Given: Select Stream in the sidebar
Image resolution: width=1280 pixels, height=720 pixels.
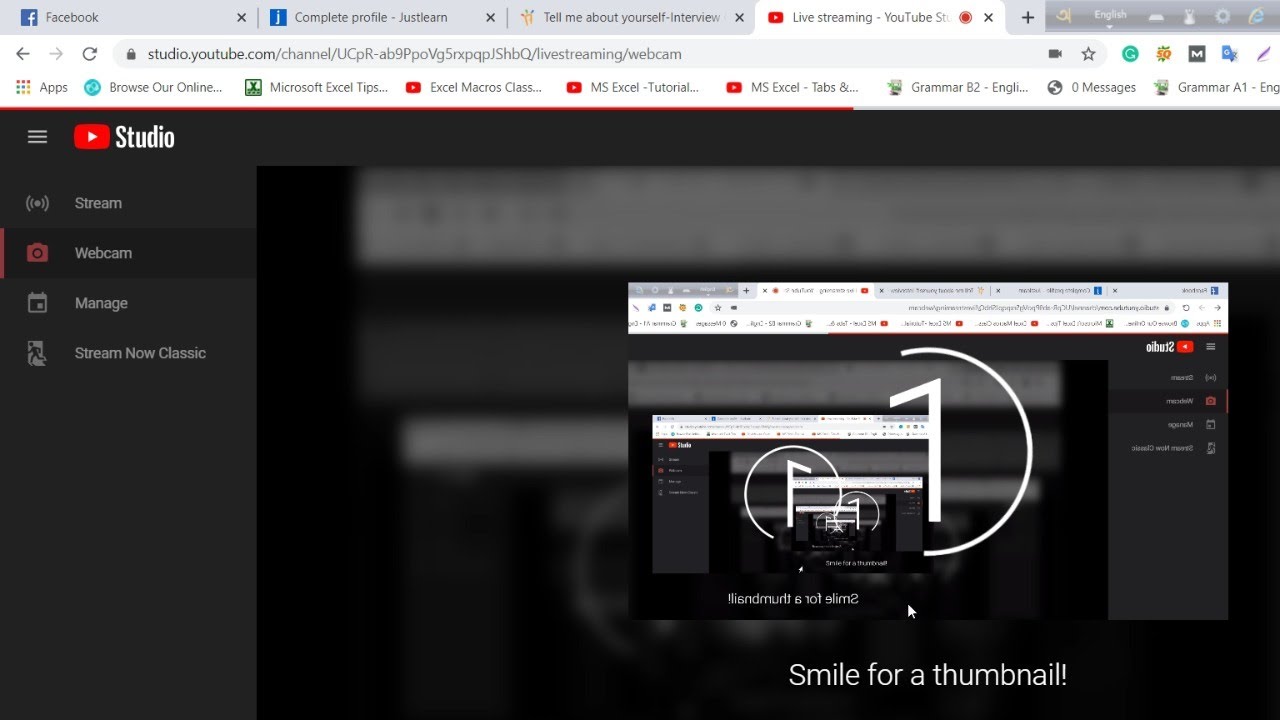Looking at the screenshot, I should point(128,203).
